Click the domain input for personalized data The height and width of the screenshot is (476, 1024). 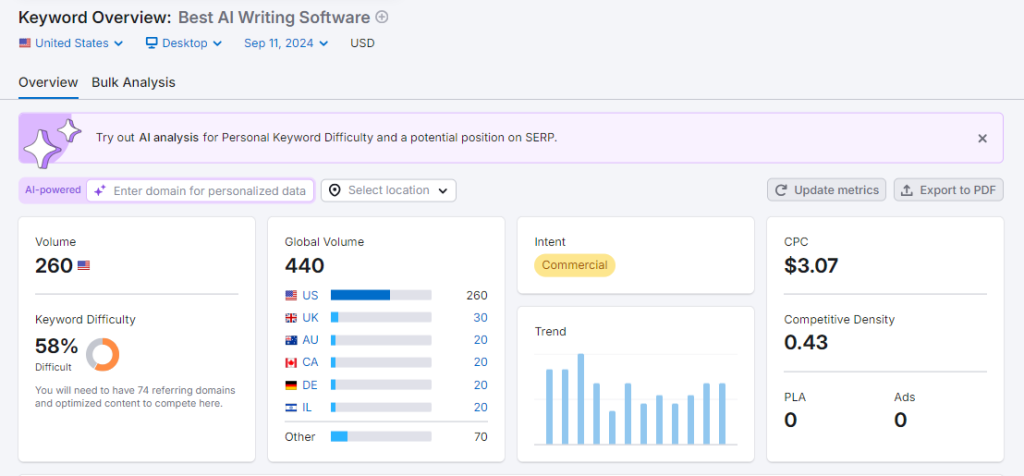coord(200,191)
